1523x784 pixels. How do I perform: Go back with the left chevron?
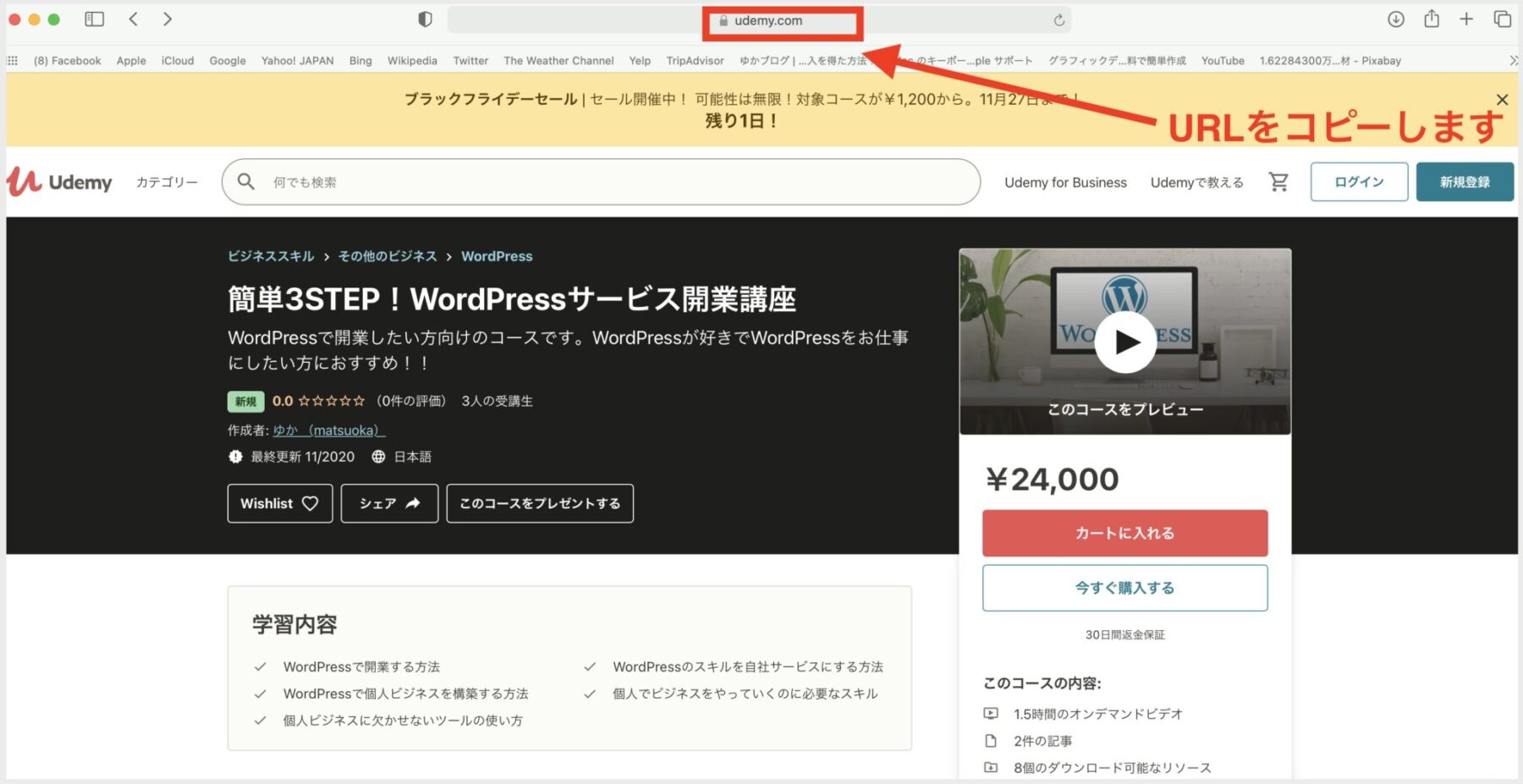coord(134,19)
